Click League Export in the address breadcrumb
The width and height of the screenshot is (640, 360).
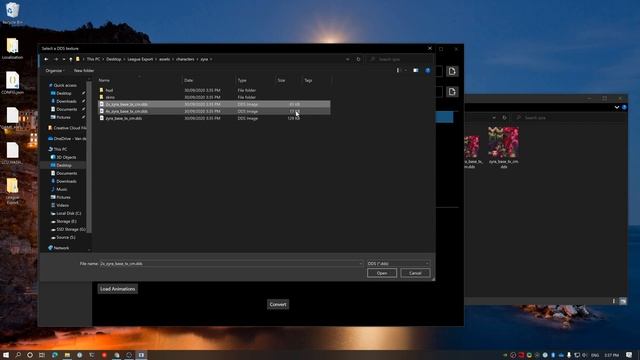tap(140, 59)
